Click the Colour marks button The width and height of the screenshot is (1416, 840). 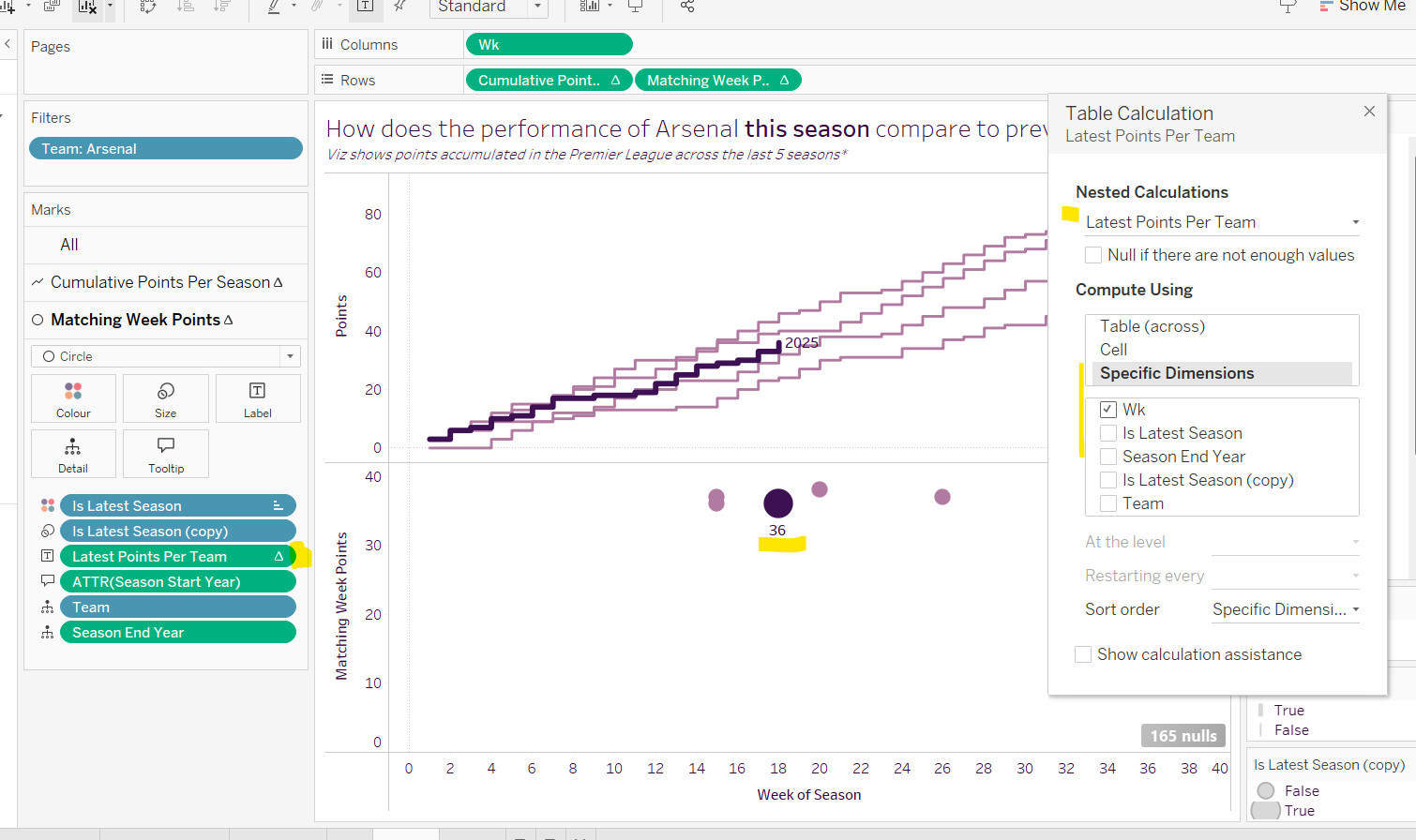pyautogui.click(x=73, y=398)
